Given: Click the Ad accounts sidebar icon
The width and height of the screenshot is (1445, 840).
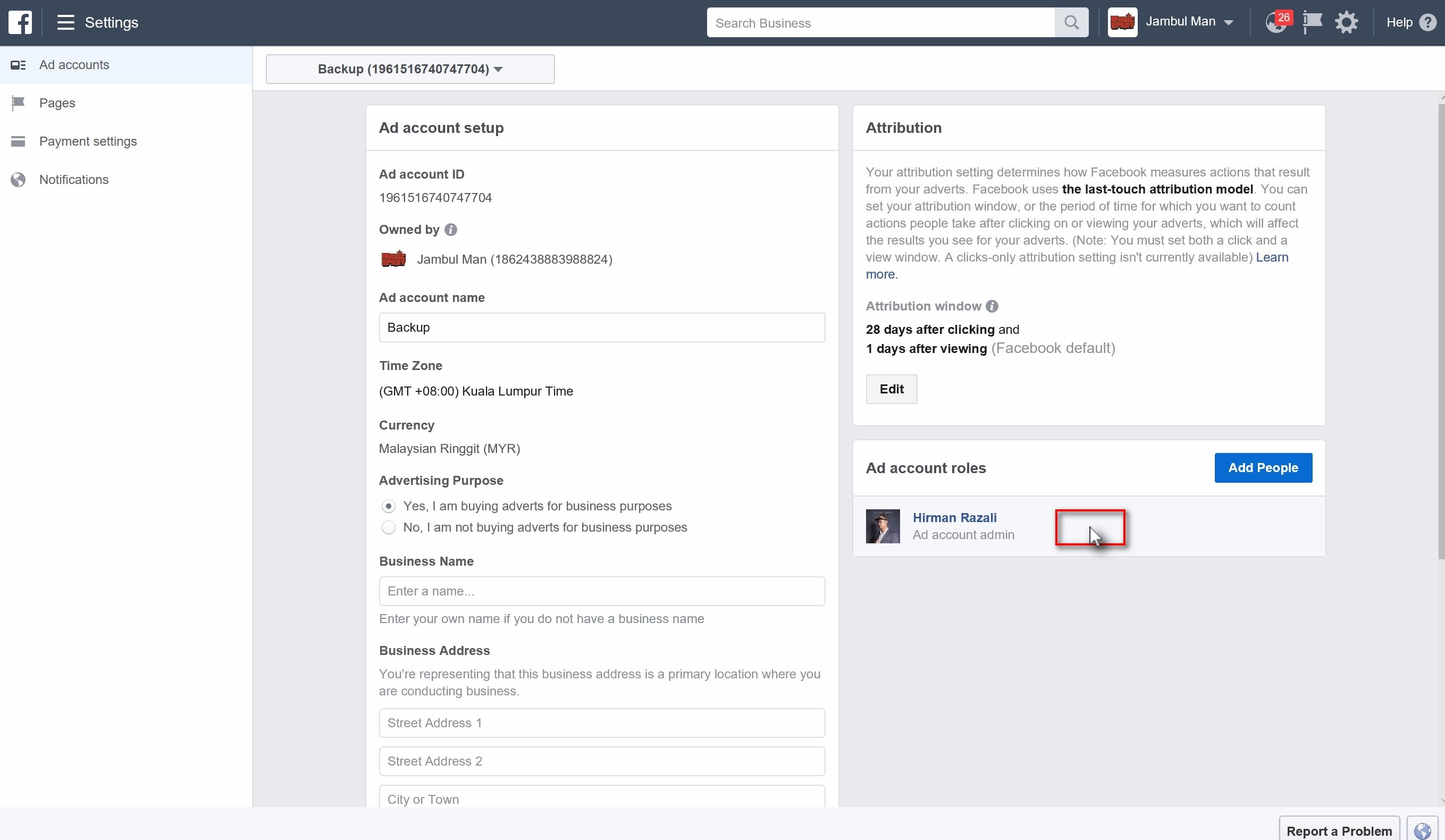Looking at the screenshot, I should pos(19,65).
